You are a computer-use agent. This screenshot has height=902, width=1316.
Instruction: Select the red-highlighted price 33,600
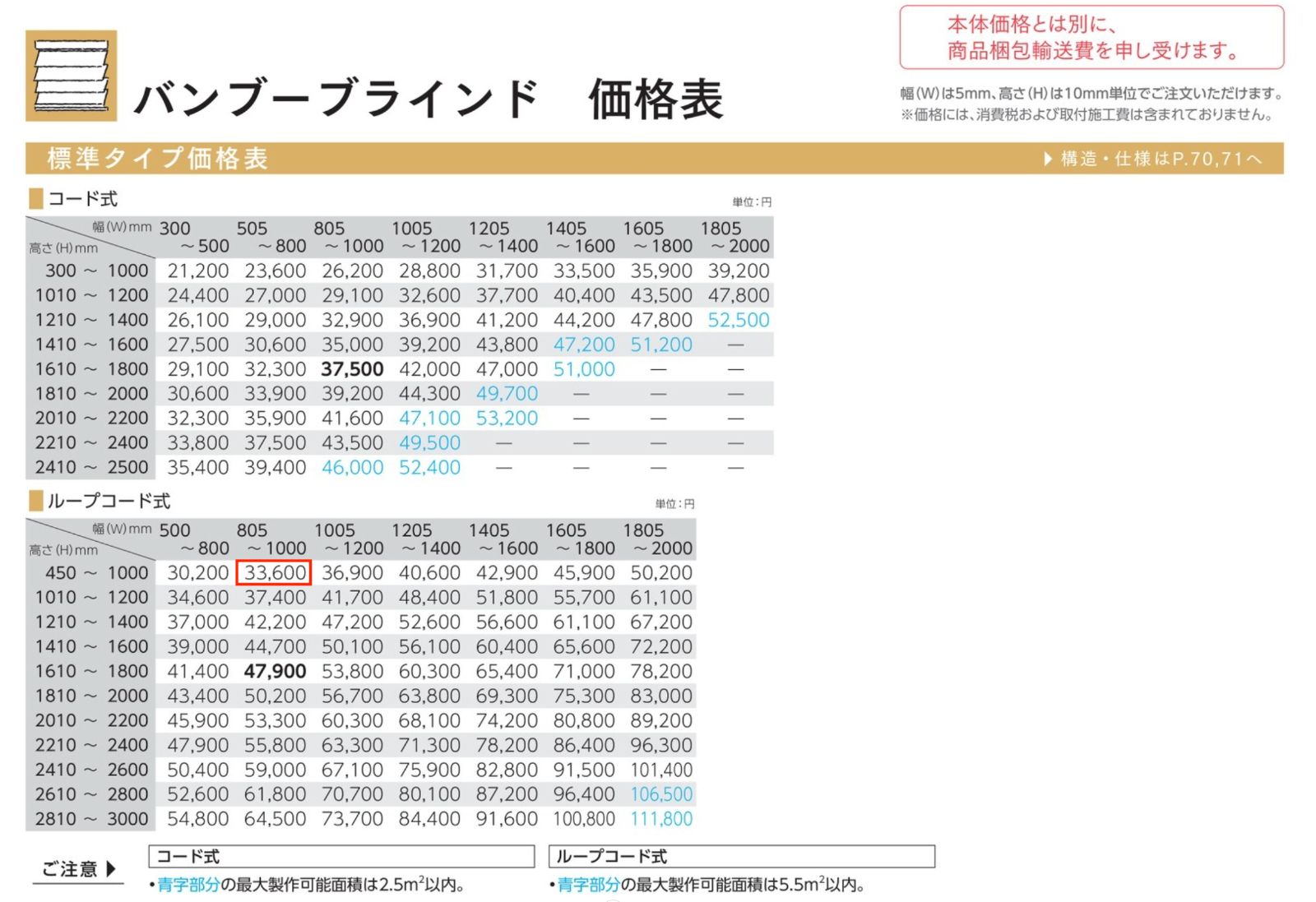coord(274,572)
